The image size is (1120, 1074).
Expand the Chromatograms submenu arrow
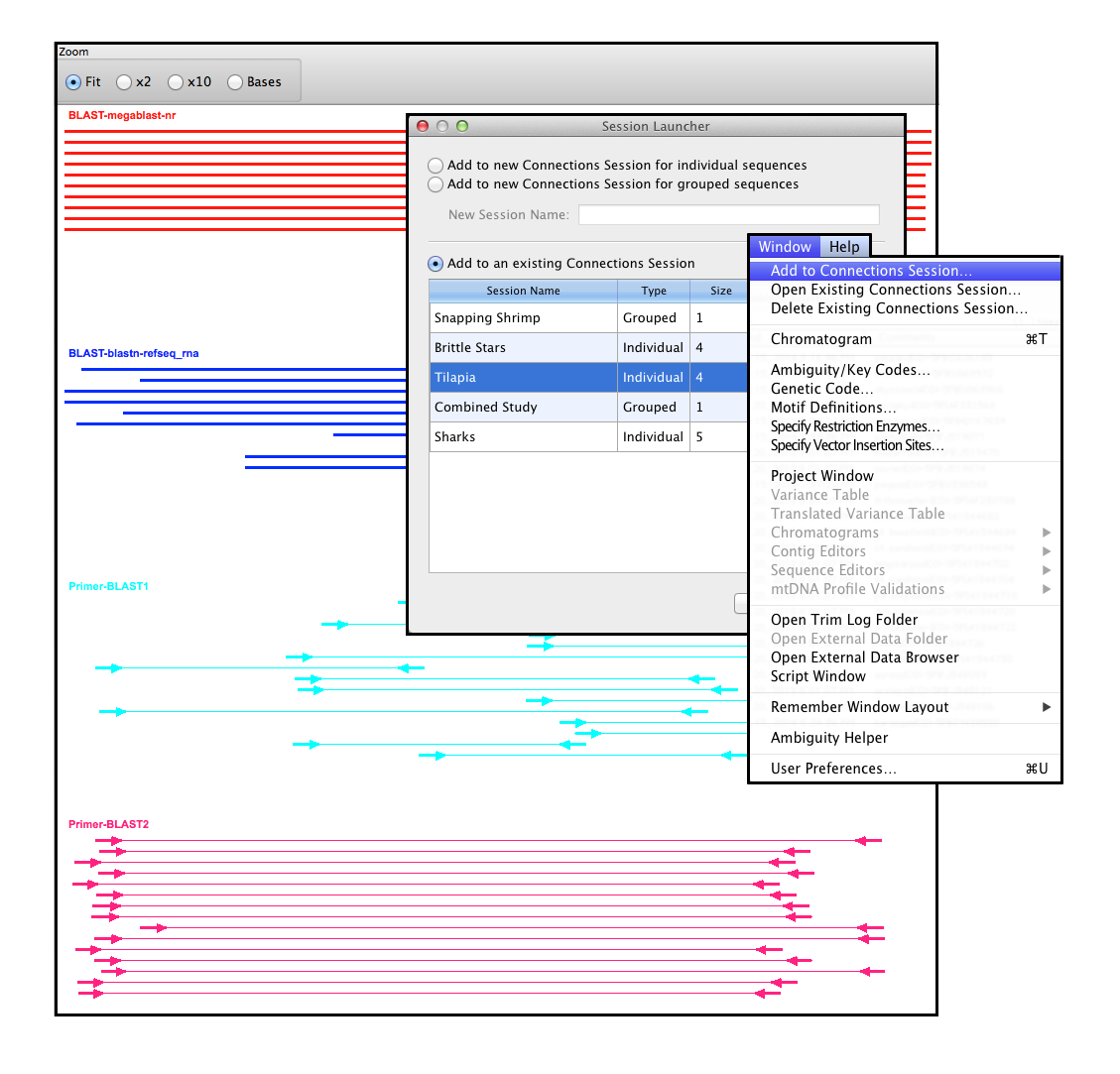click(1046, 533)
